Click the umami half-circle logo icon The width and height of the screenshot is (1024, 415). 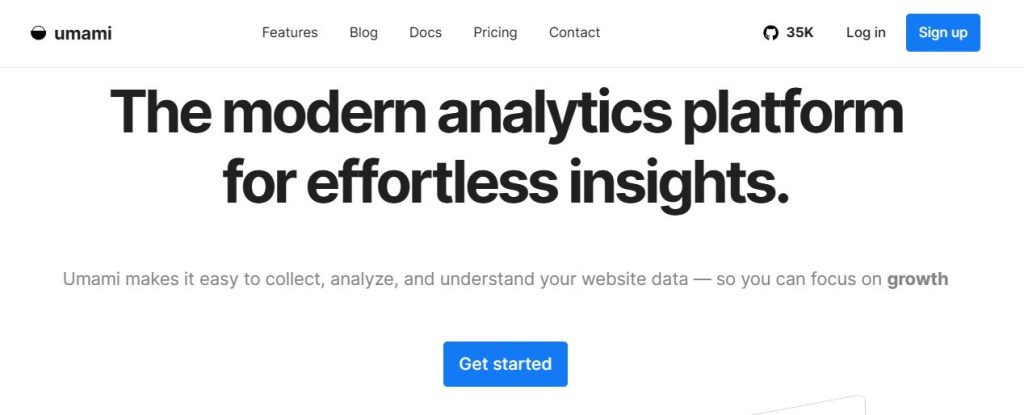point(39,33)
